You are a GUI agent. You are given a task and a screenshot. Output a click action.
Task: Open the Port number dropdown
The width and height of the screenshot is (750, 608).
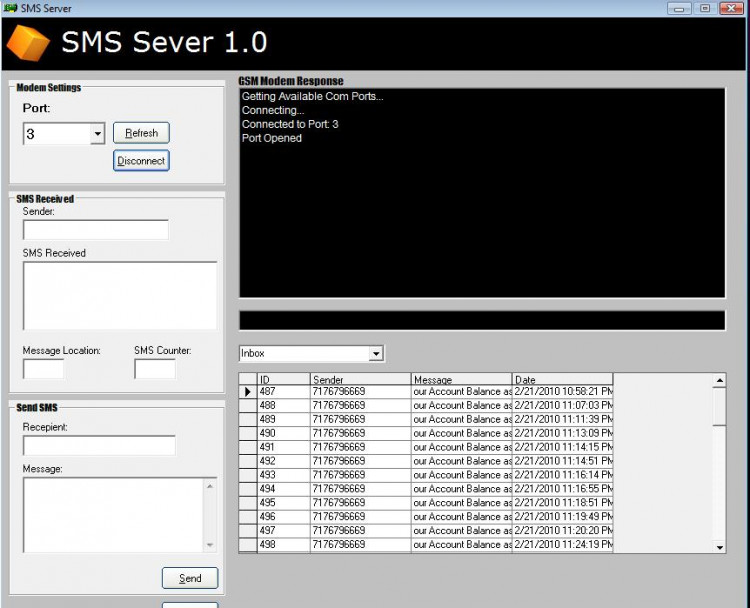pyautogui.click(x=97, y=133)
